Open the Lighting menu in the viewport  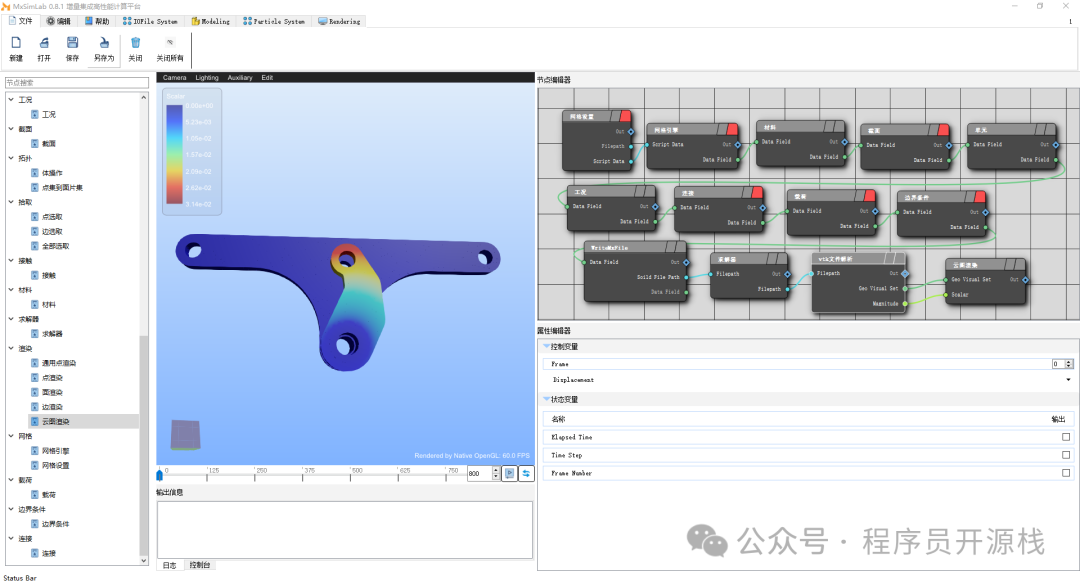click(206, 77)
